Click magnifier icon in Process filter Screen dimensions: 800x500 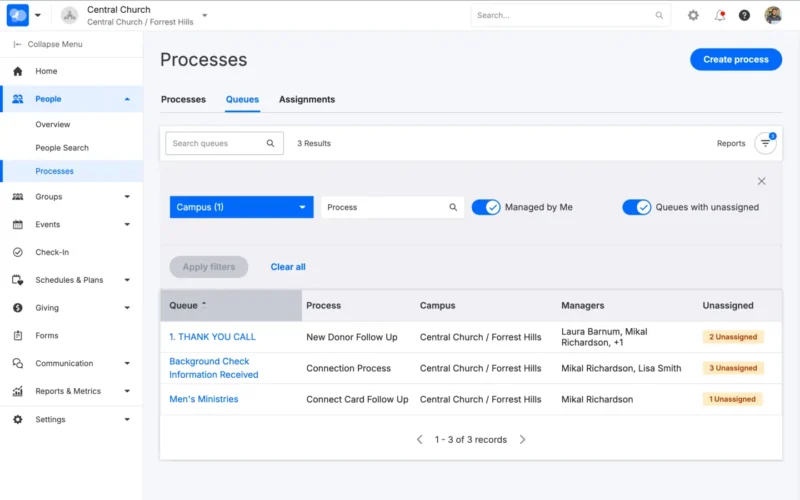point(453,207)
